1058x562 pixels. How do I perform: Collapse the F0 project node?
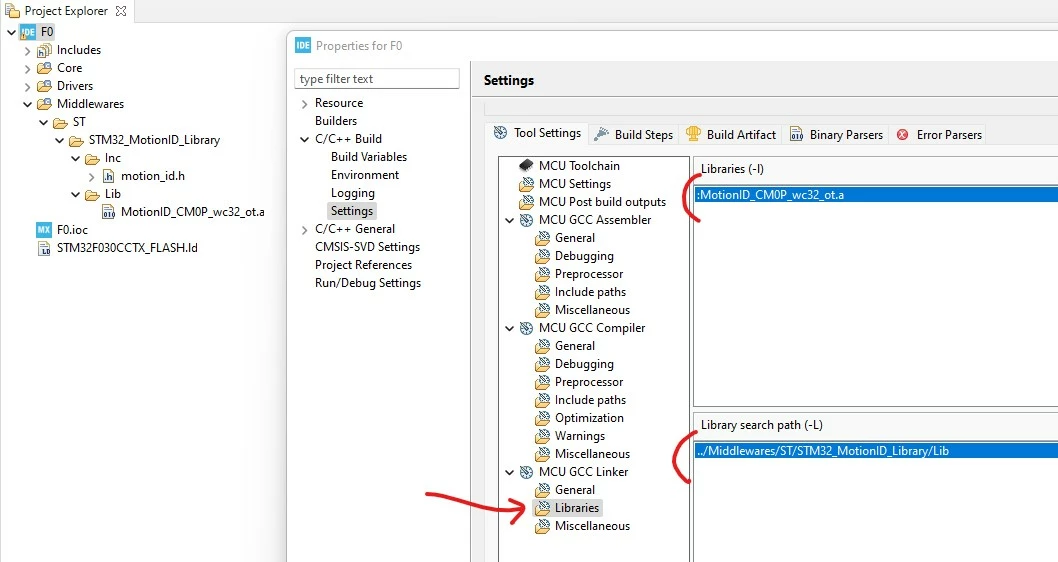click(11, 32)
